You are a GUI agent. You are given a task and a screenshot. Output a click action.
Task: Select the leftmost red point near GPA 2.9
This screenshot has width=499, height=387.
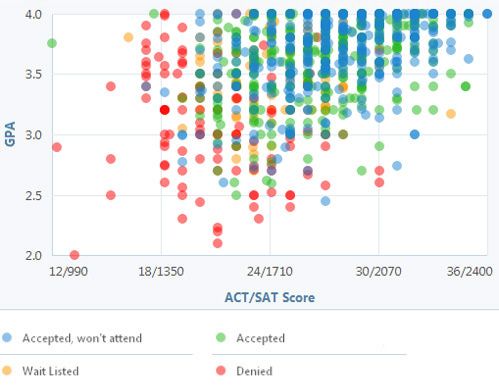coord(57,147)
